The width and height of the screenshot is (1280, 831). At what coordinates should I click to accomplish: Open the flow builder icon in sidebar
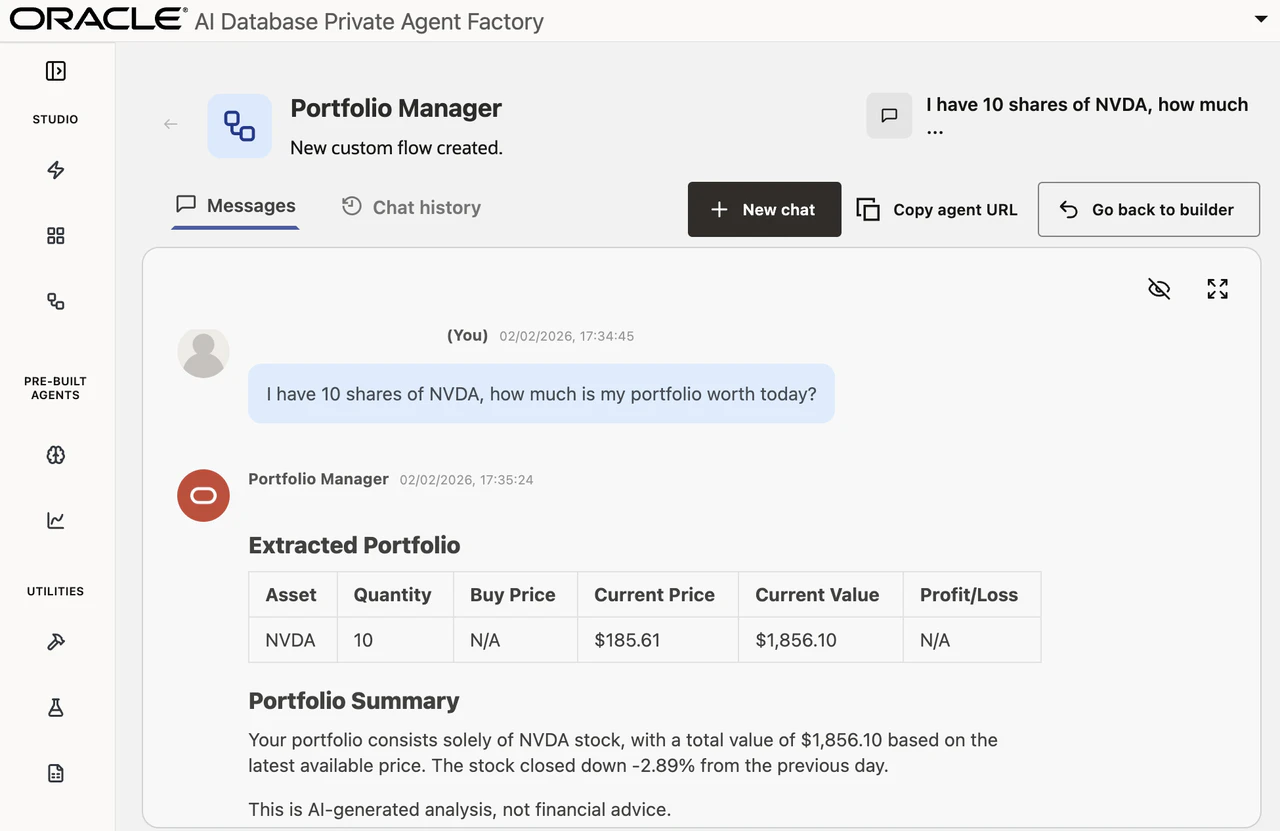pyautogui.click(x=56, y=301)
